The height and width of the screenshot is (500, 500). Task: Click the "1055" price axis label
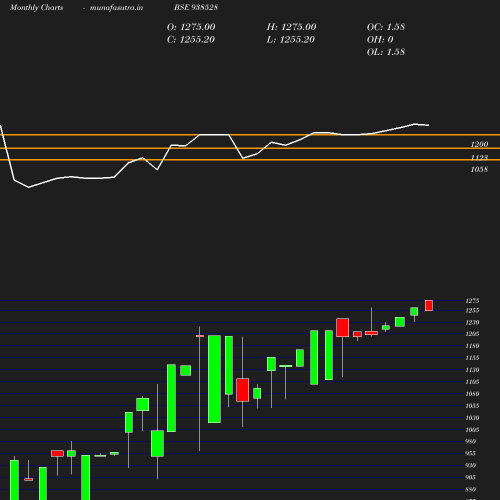472,406
